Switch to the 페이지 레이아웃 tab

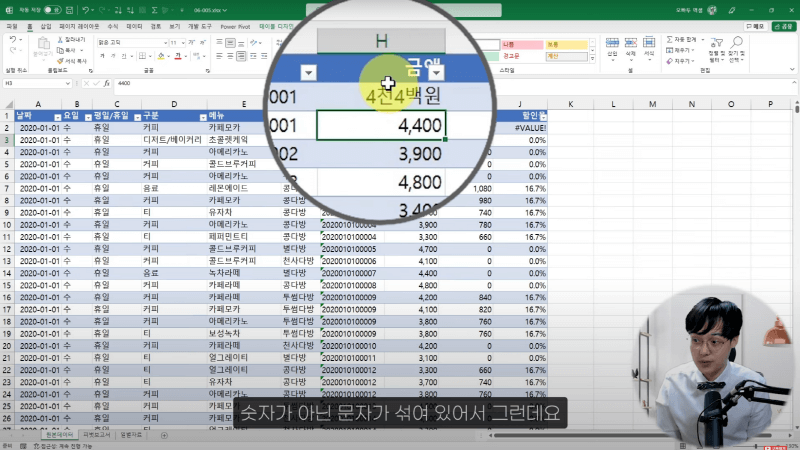pos(79,27)
